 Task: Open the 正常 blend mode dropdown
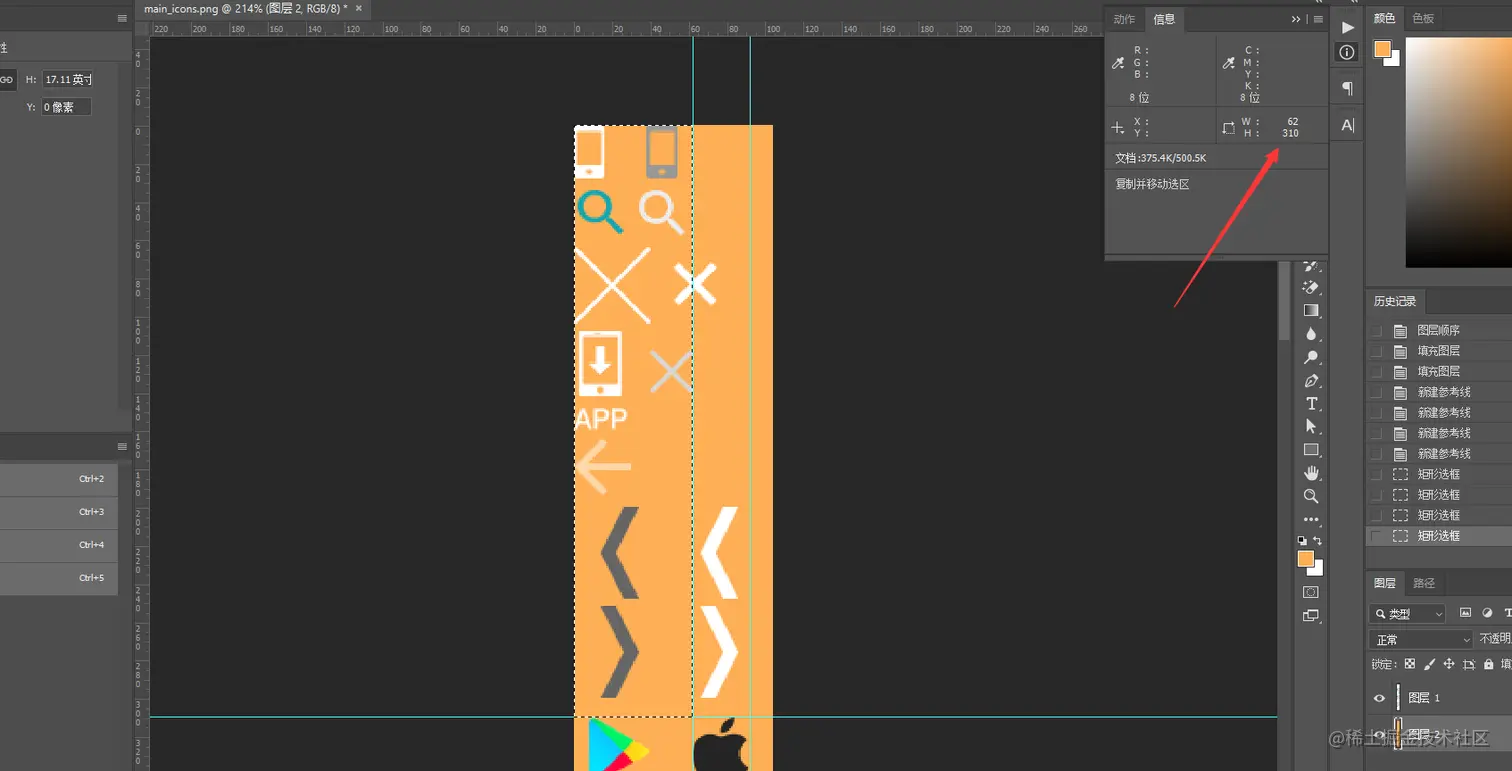tap(1421, 639)
